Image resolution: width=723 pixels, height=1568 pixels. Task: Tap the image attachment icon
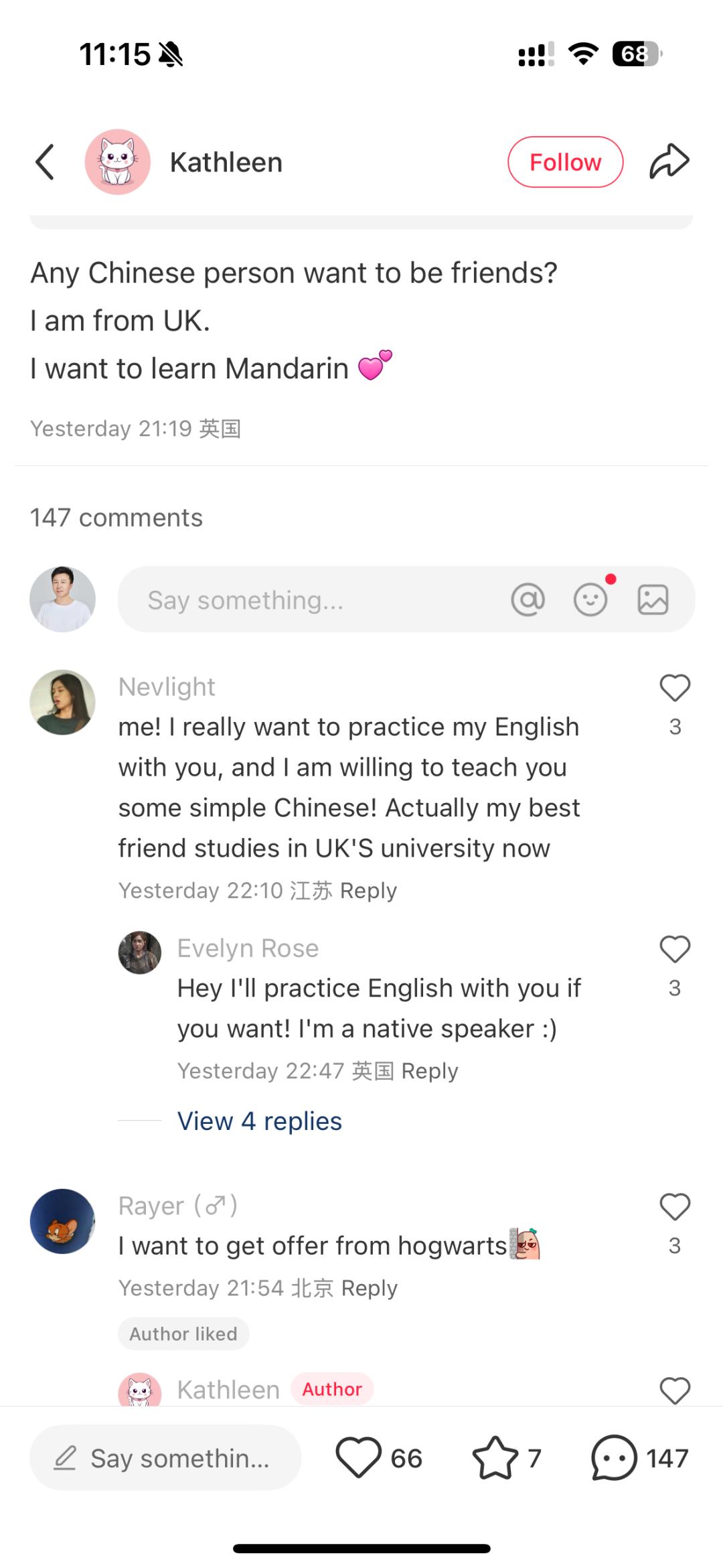[x=653, y=599]
